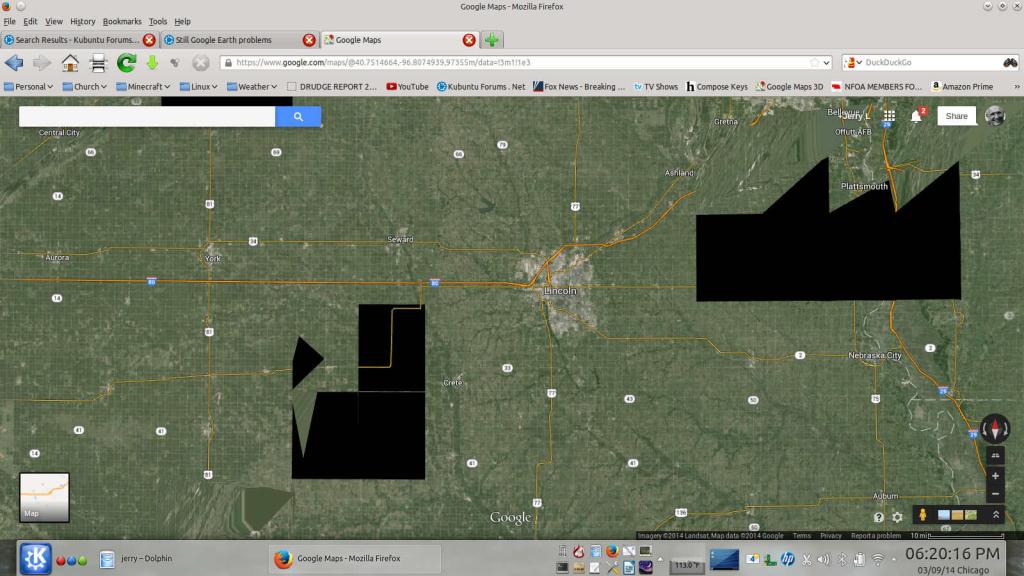This screenshot has height=576, width=1024.
Task: Zoom in with the plus button
Action: click(x=994, y=476)
